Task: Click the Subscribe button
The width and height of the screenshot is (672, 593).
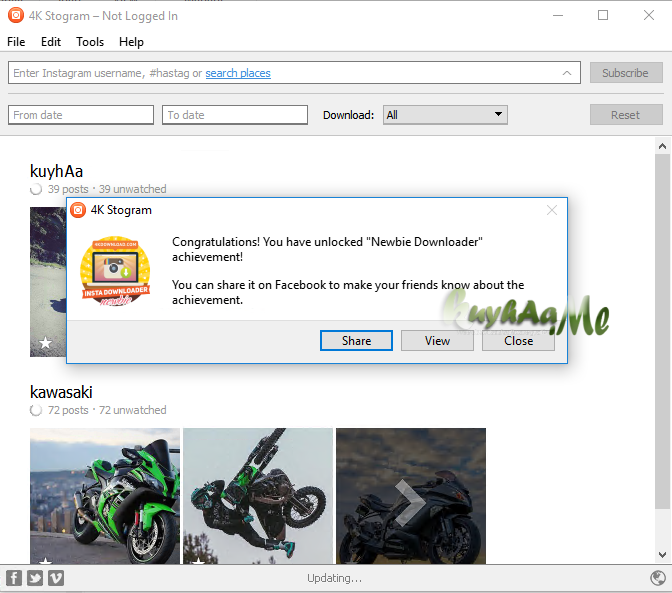Action: (x=626, y=73)
